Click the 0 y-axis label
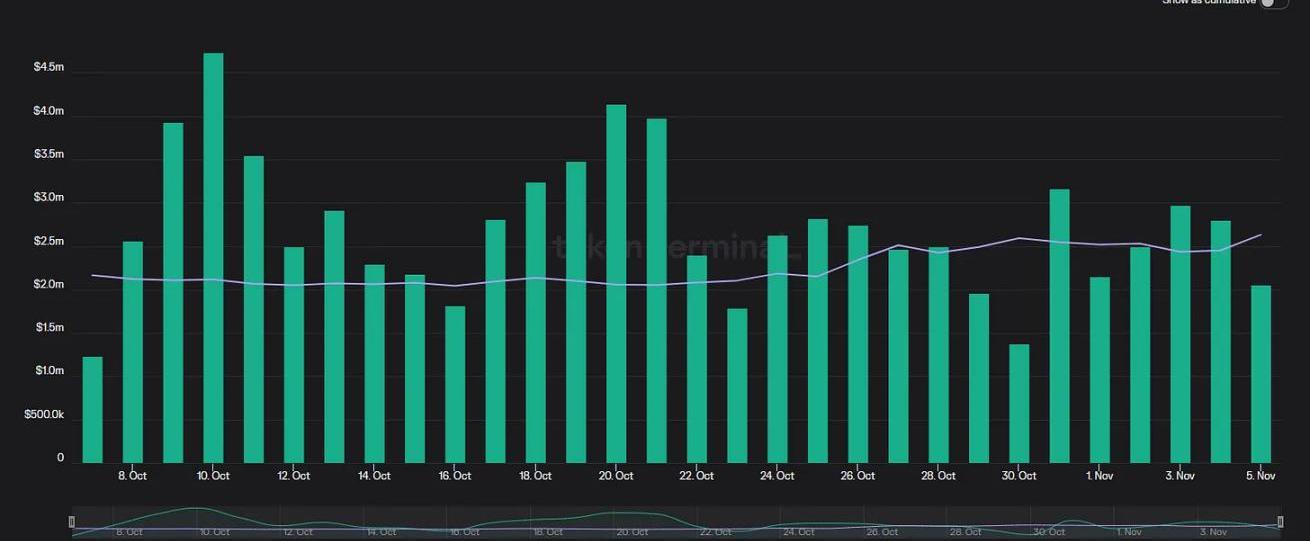Screen dimensions: 1310x541 point(60,457)
